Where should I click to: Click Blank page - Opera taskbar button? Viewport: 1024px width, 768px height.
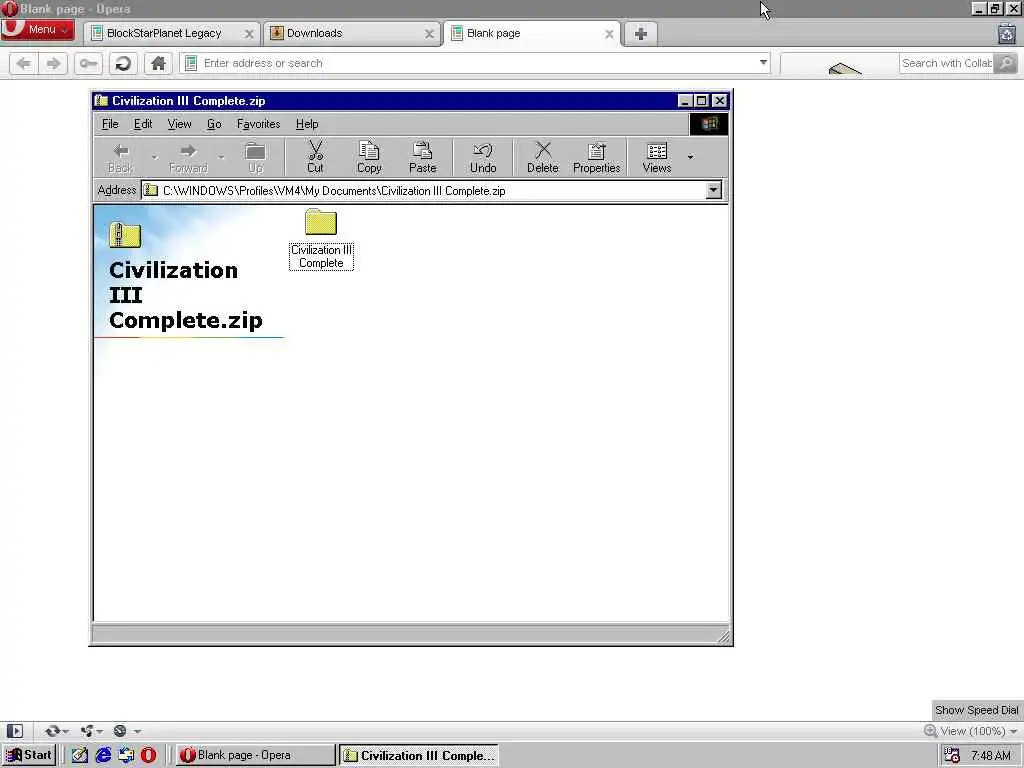point(255,755)
